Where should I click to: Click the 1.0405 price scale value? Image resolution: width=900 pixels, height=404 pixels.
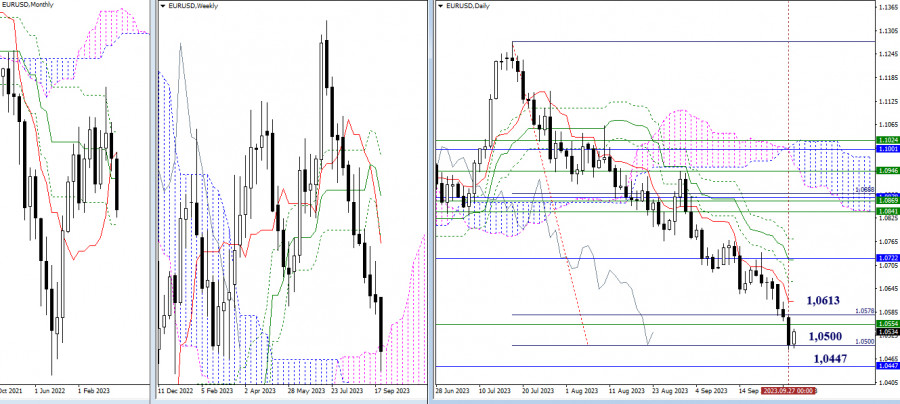click(x=887, y=382)
